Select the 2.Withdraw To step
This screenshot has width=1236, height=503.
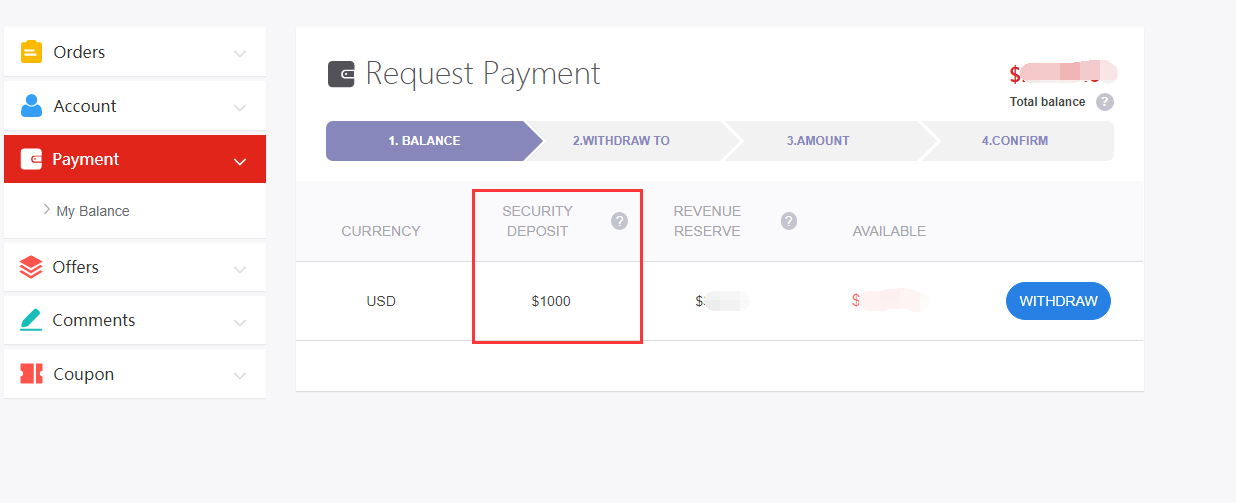[621, 141]
